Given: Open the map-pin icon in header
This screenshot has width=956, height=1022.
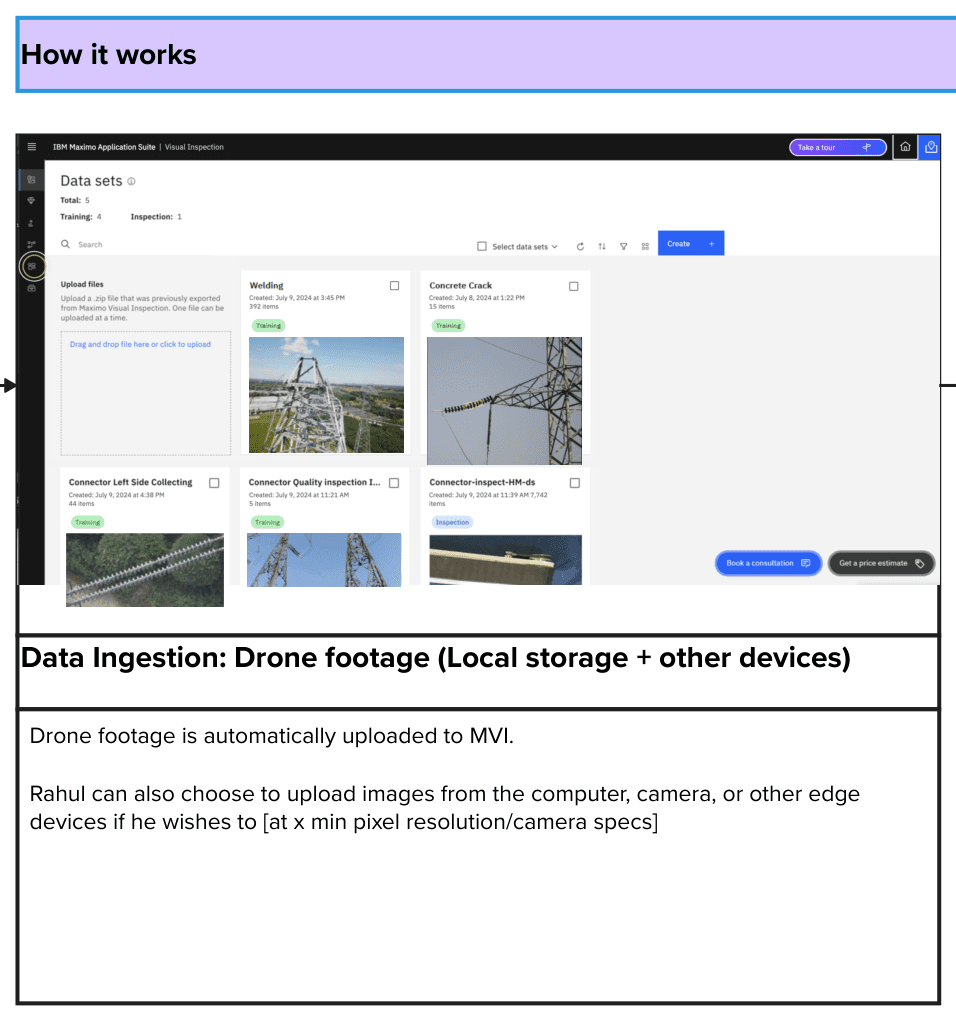Looking at the screenshot, I should pos(931,147).
